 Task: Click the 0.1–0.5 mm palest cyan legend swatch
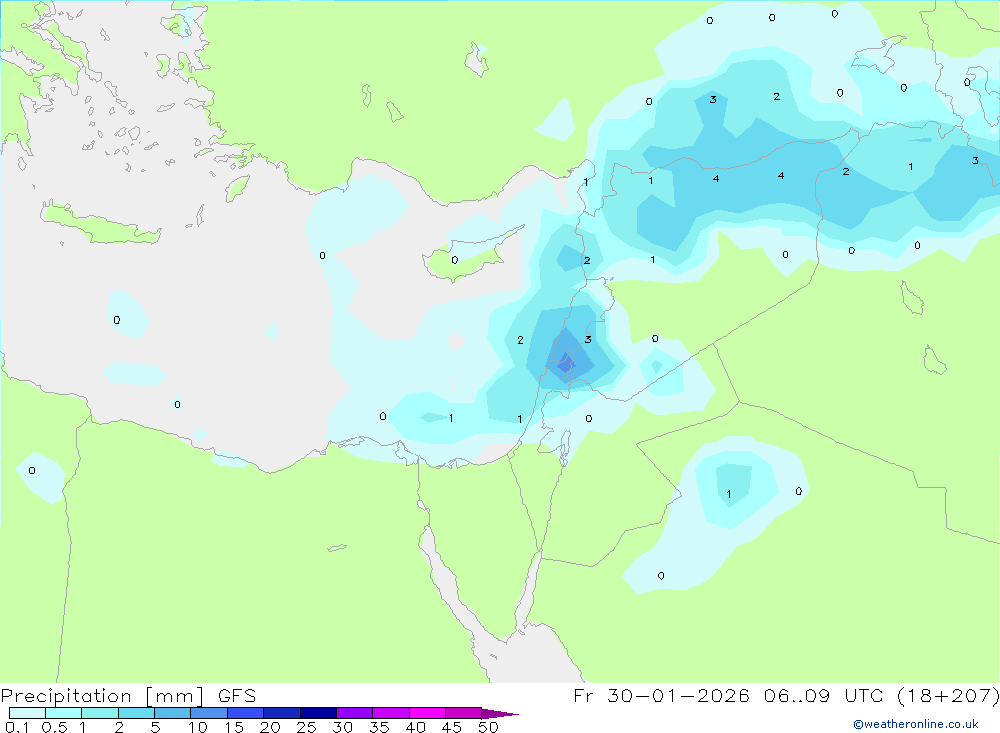(27, 713)
